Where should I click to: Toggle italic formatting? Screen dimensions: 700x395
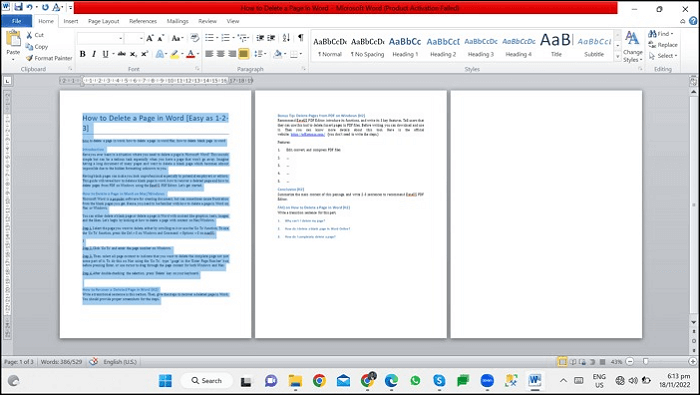tap(94, 54)
